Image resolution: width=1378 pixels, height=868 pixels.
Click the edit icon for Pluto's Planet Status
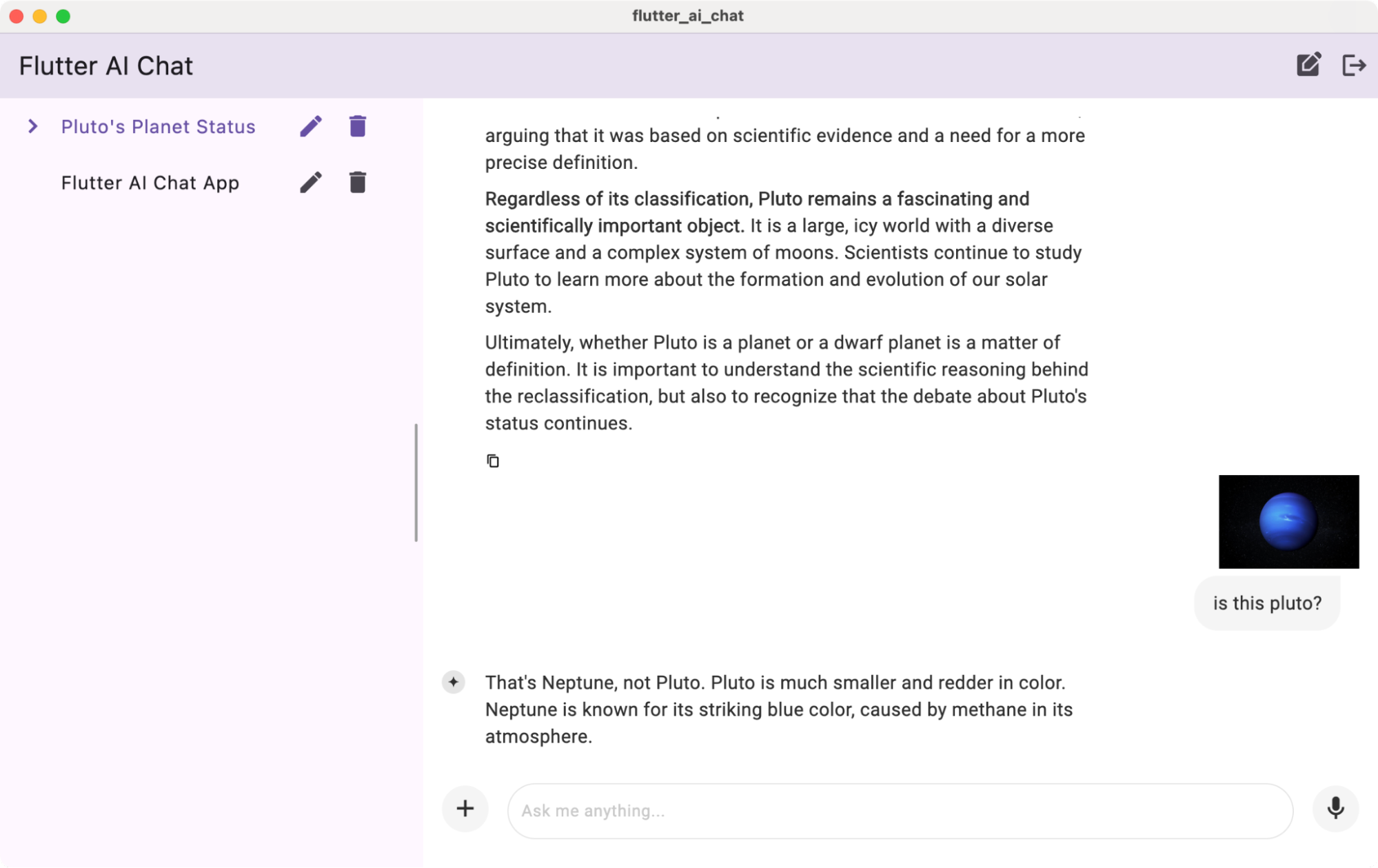(x=312, y=126)
